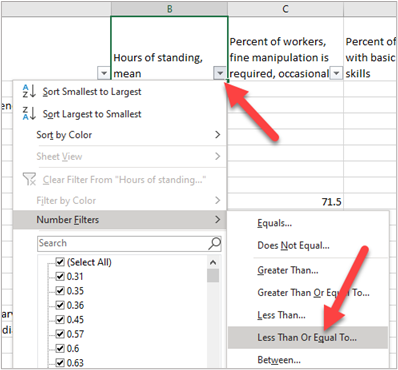Open filter dropdown for Percent of workers column C
Image resolution: width=398 pixels, height=370 pixels.
point(337,73)
